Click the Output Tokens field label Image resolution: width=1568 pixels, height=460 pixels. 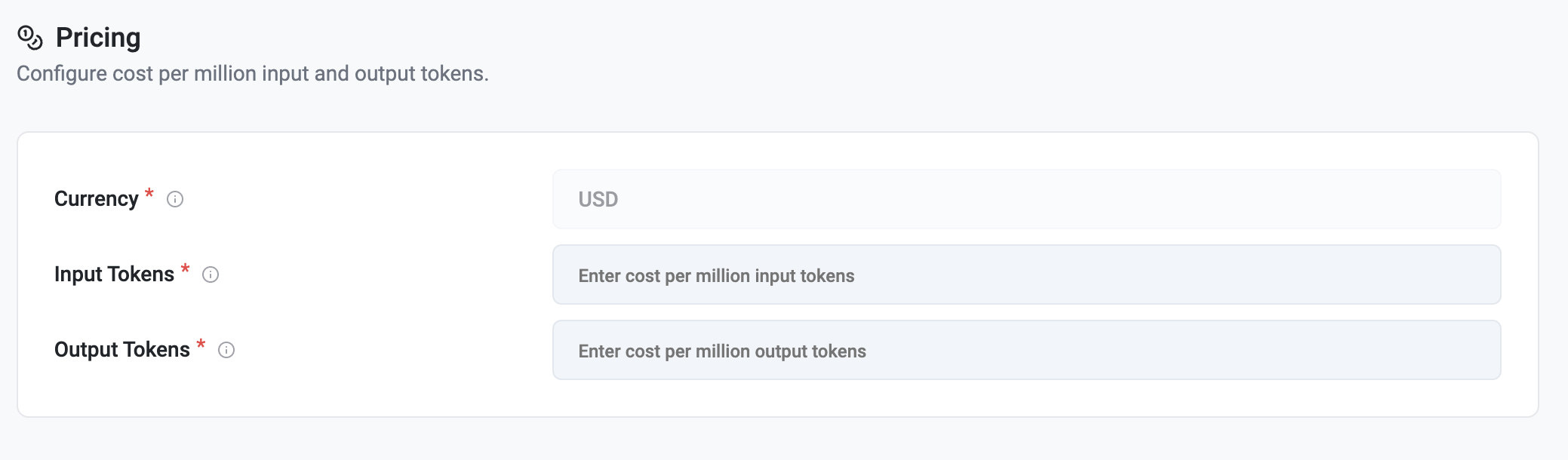tap(122, 350)
